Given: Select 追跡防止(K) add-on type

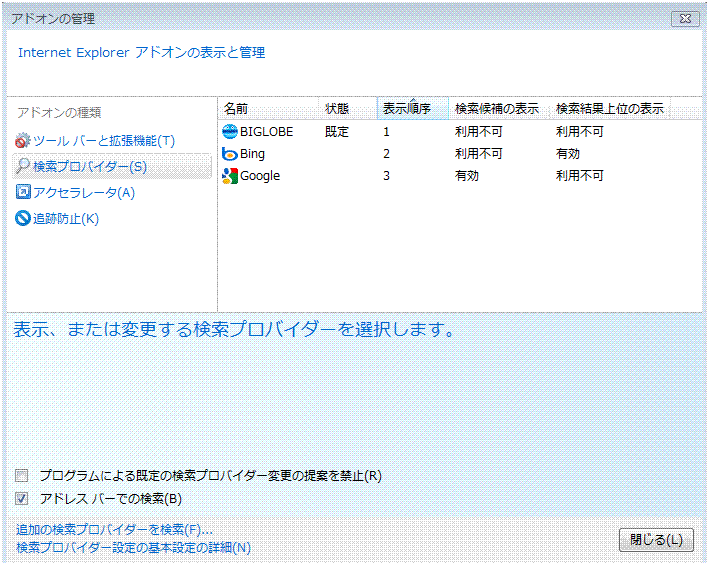Looking at the screenshot, I should click(66, 219).
